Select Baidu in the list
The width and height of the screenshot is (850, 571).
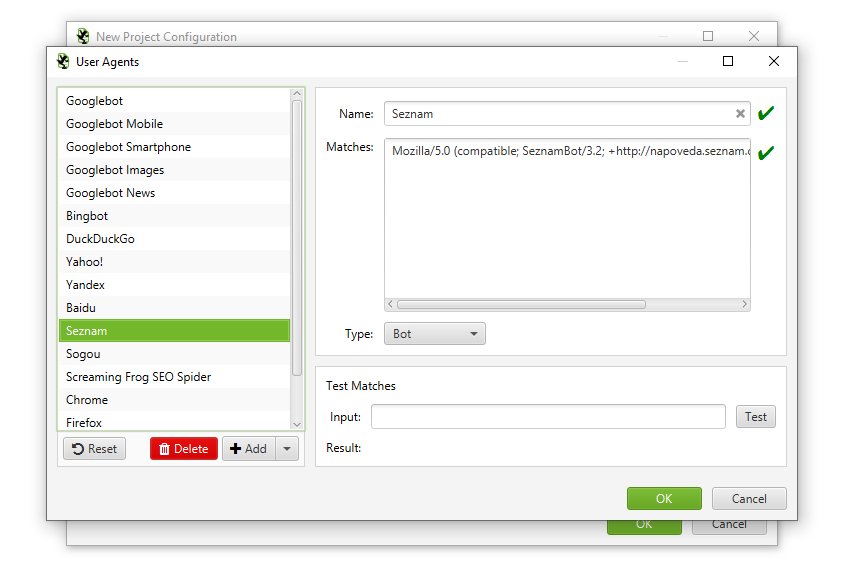[x=174, y=307]
